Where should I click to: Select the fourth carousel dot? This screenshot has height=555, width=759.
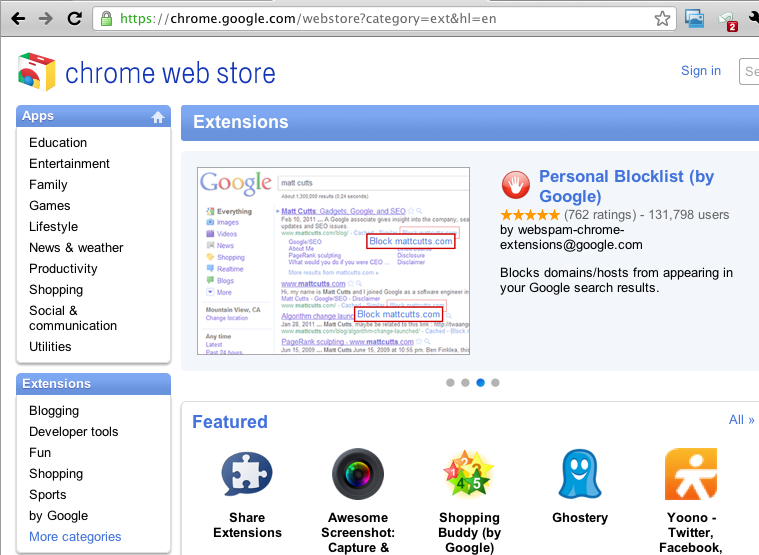495,382
